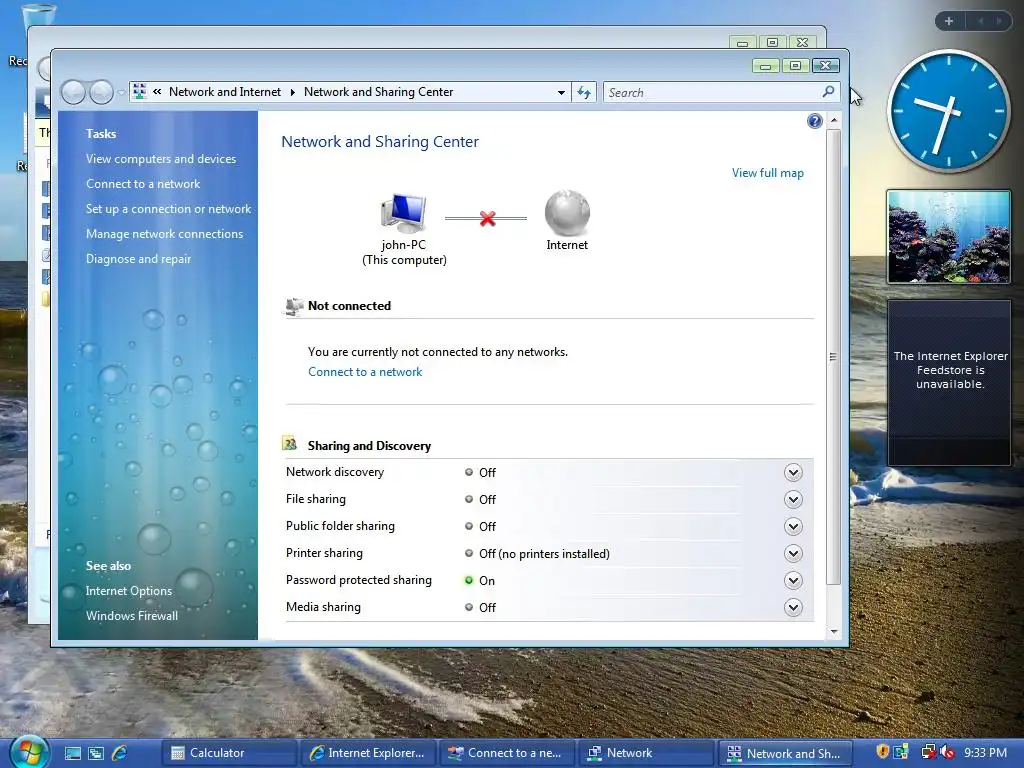Click the monitor-shaped tray icon beside the shield
The height and width of the screenshot is (768, 1024).
click(901, 752)
